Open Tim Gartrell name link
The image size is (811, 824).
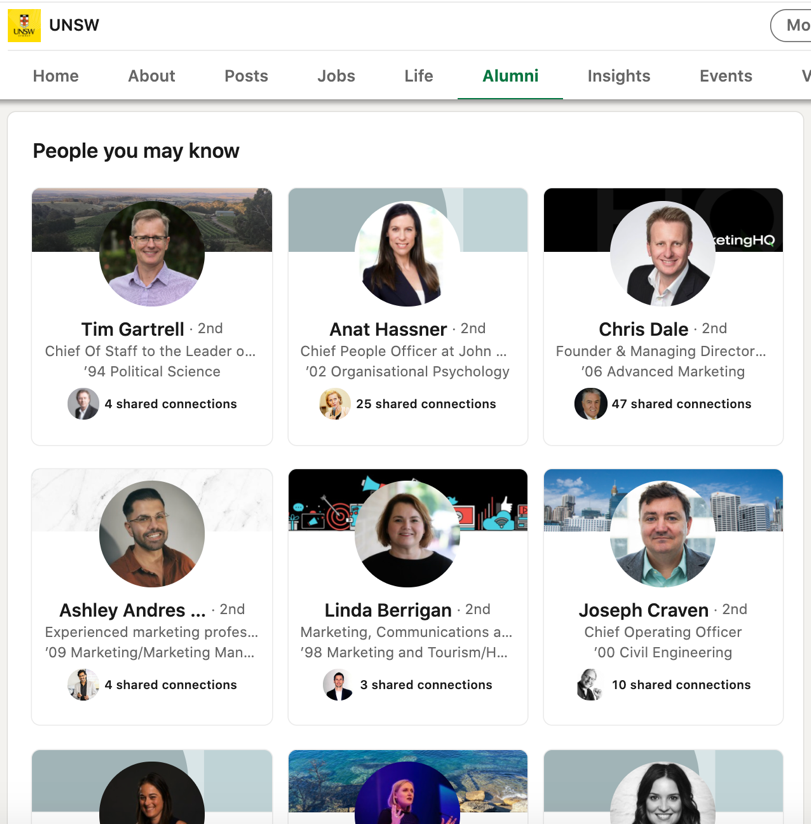pyautogui.click(x=132, y=329)
